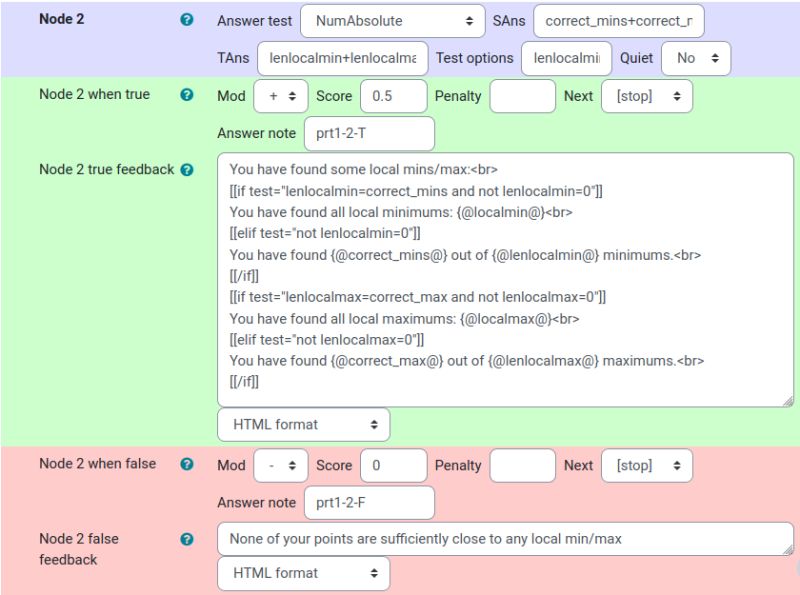800x595 pixels.
Task: Open help icon for Node 2 when false
Action: tap(187, 464)
